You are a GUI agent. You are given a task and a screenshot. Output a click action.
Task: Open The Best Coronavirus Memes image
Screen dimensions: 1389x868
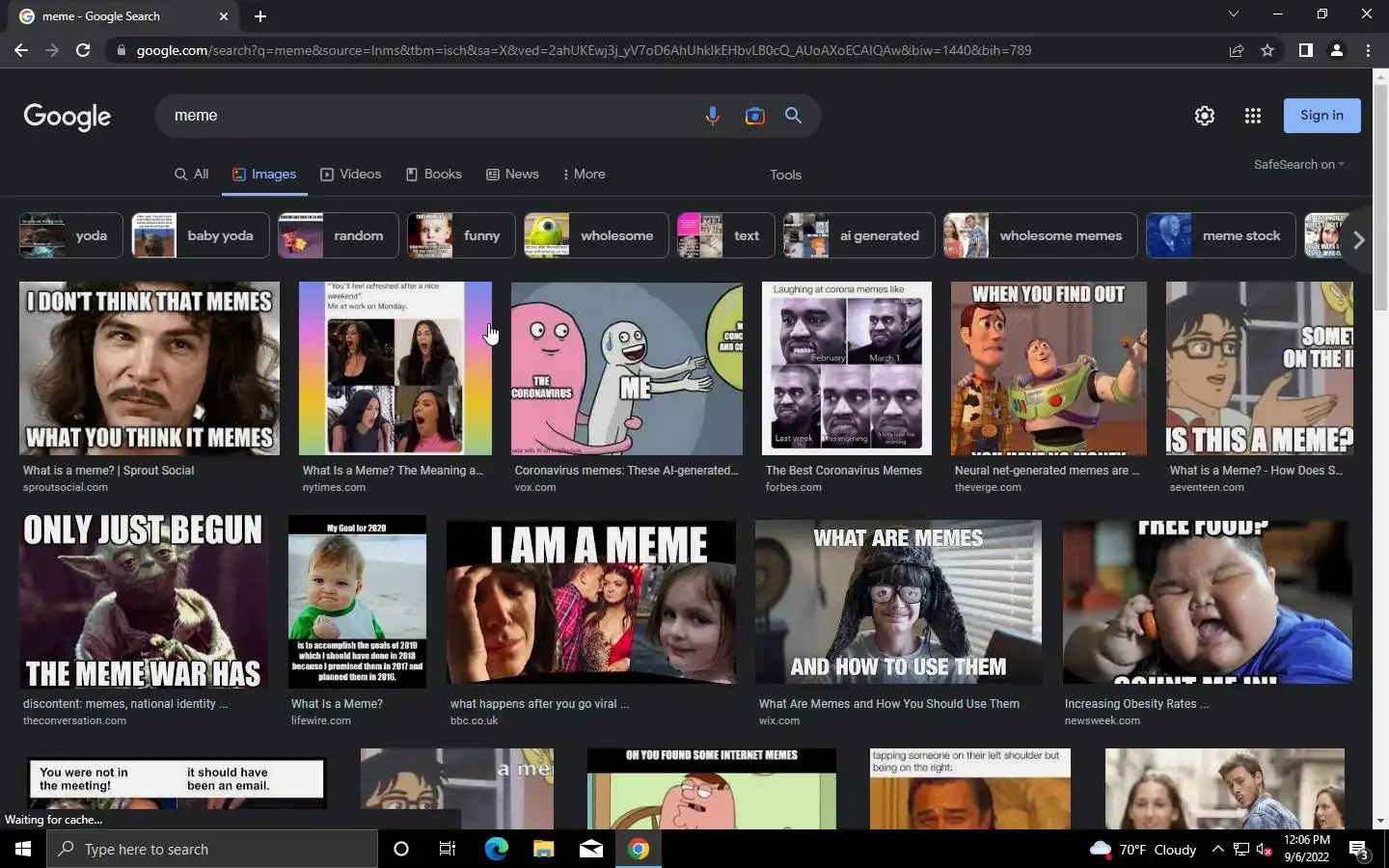click(847, 368)
